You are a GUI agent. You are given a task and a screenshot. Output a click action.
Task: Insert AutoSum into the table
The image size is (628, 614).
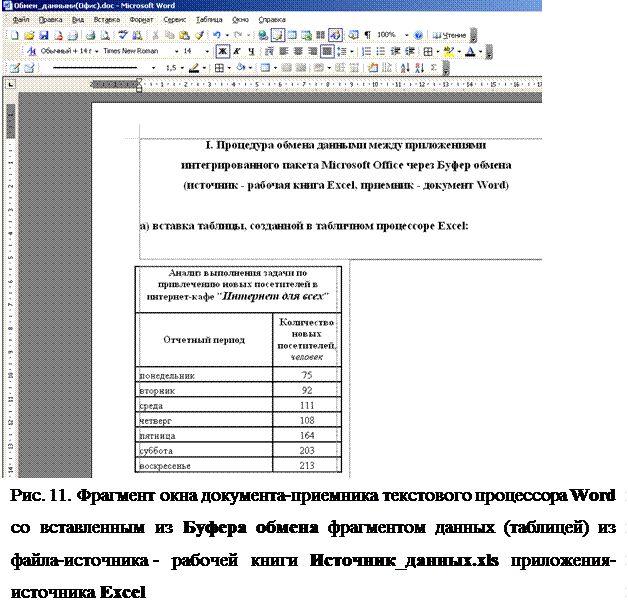433,67
